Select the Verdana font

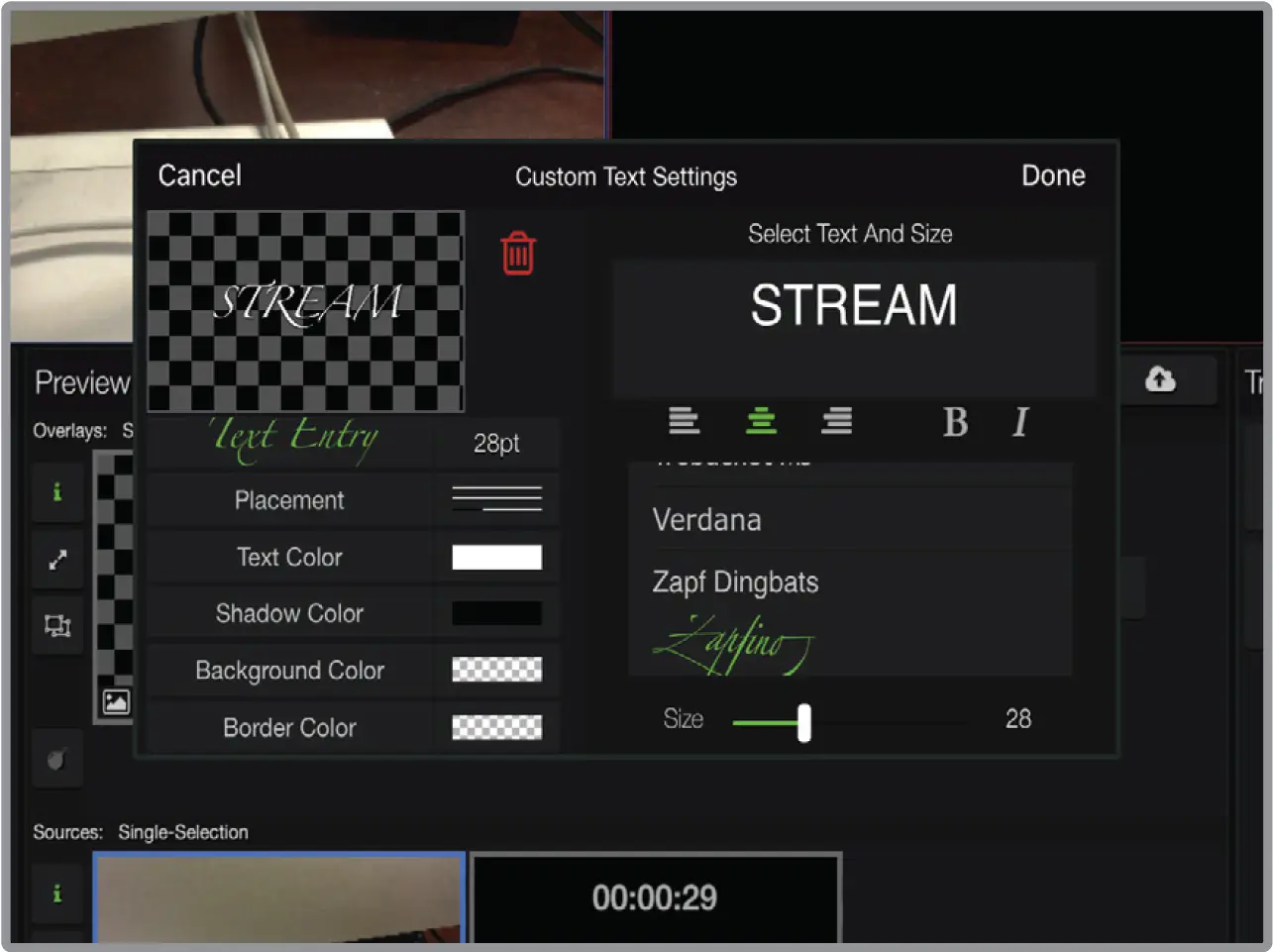[705, 519]
